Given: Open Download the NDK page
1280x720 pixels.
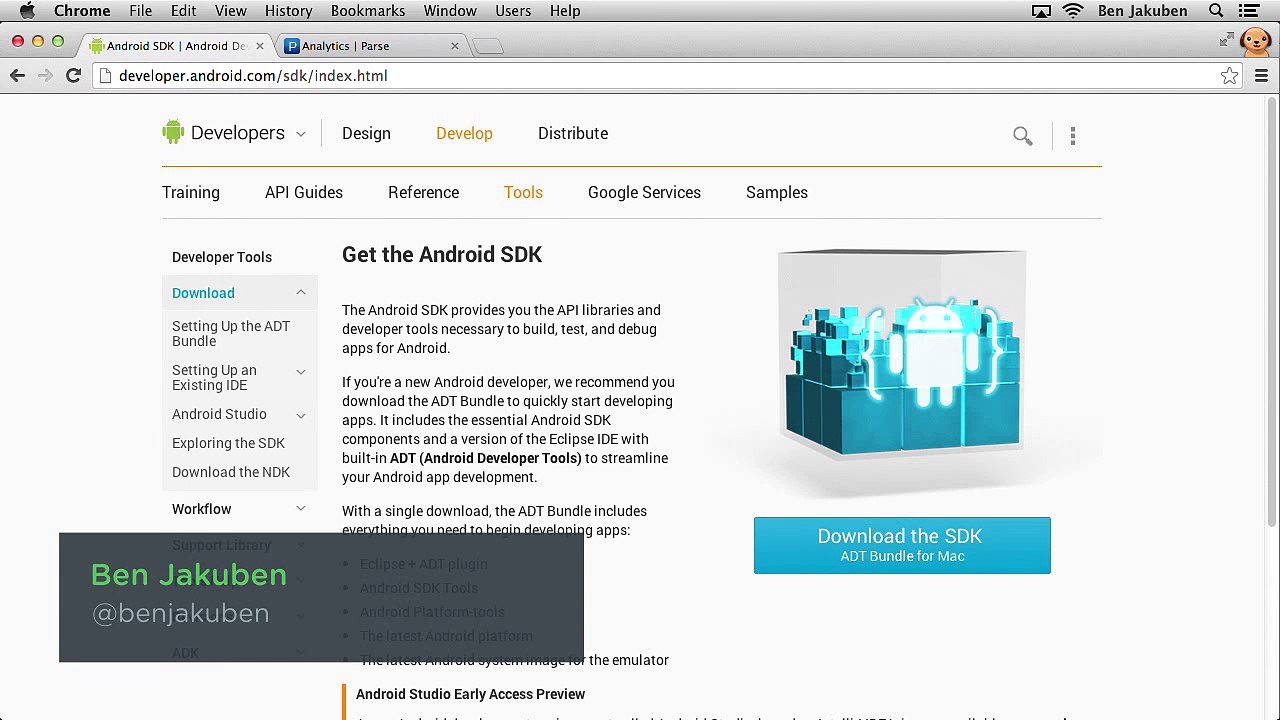Looking at the screenshot, I should [231, 472].
